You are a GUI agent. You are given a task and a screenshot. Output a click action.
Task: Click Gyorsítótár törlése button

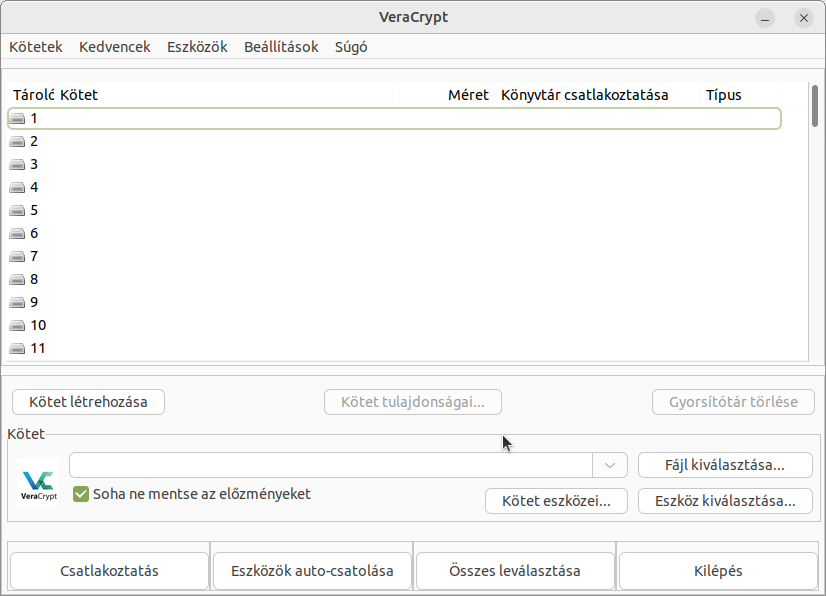point(733,402)
